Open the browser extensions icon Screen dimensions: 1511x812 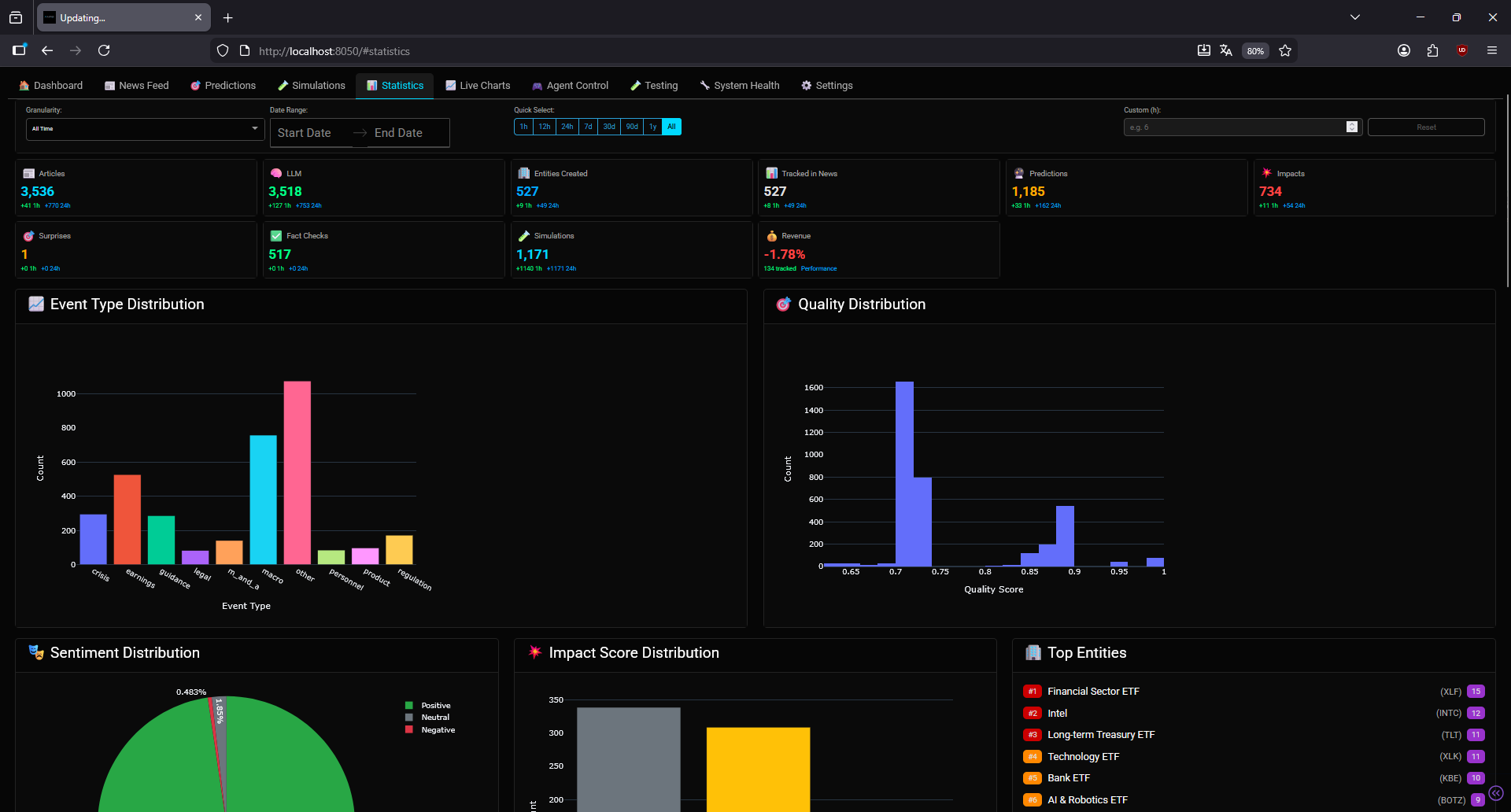coord(1432,50)
